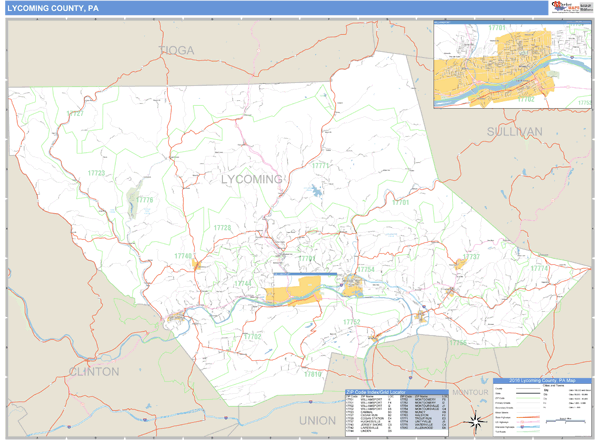Click ZIP code label 17776

tap(144, 199)
